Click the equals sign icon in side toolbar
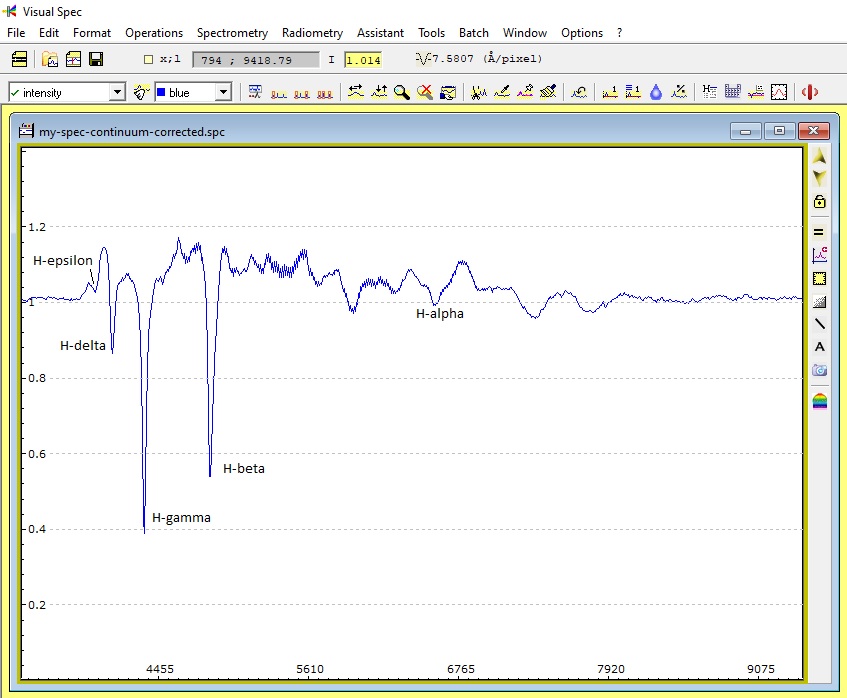Screen dimensions: 847x698 coord(819,232)
